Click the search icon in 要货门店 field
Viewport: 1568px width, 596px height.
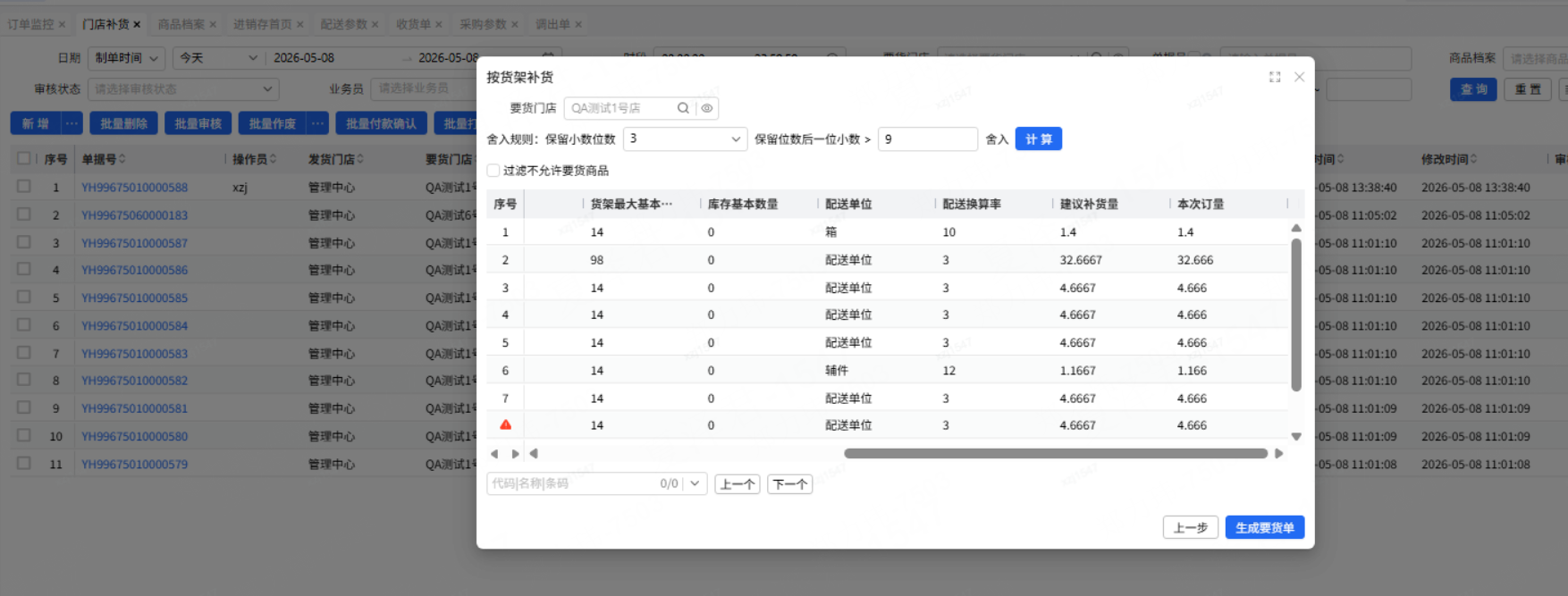pos(683,108)
